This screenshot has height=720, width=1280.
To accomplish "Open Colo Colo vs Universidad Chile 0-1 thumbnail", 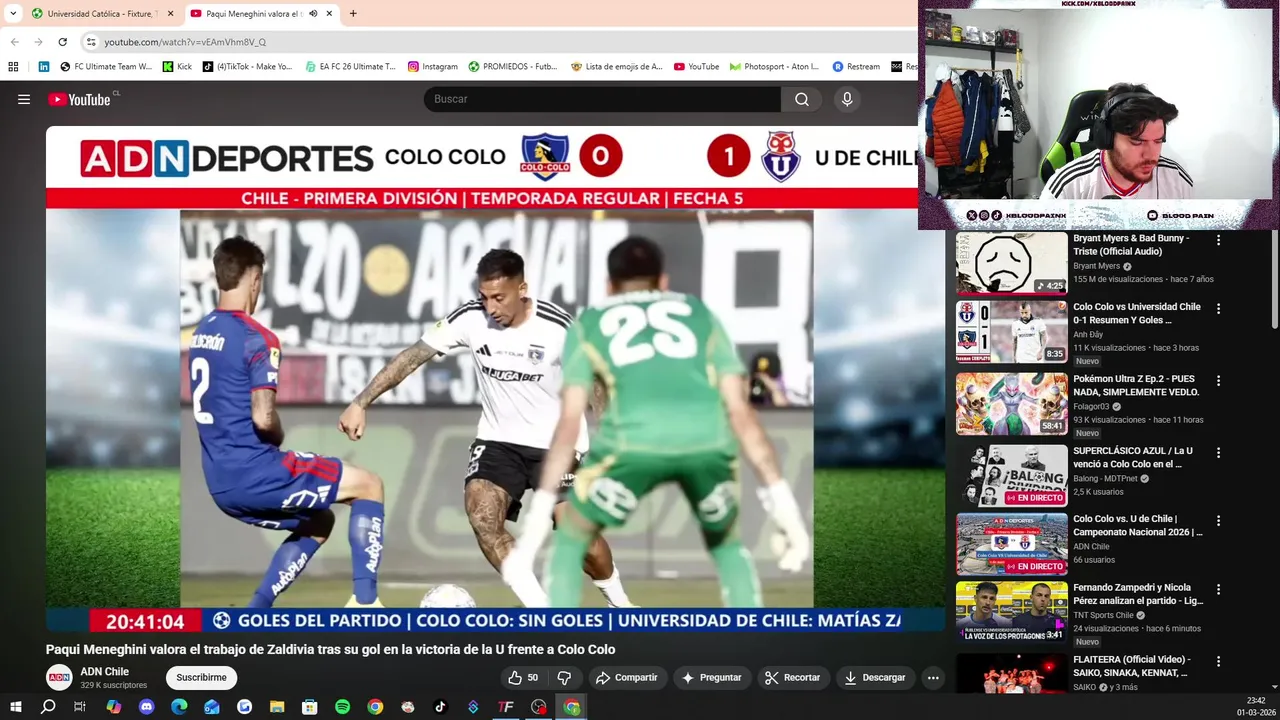I will pyautogui.click(x=1011, y=332).
